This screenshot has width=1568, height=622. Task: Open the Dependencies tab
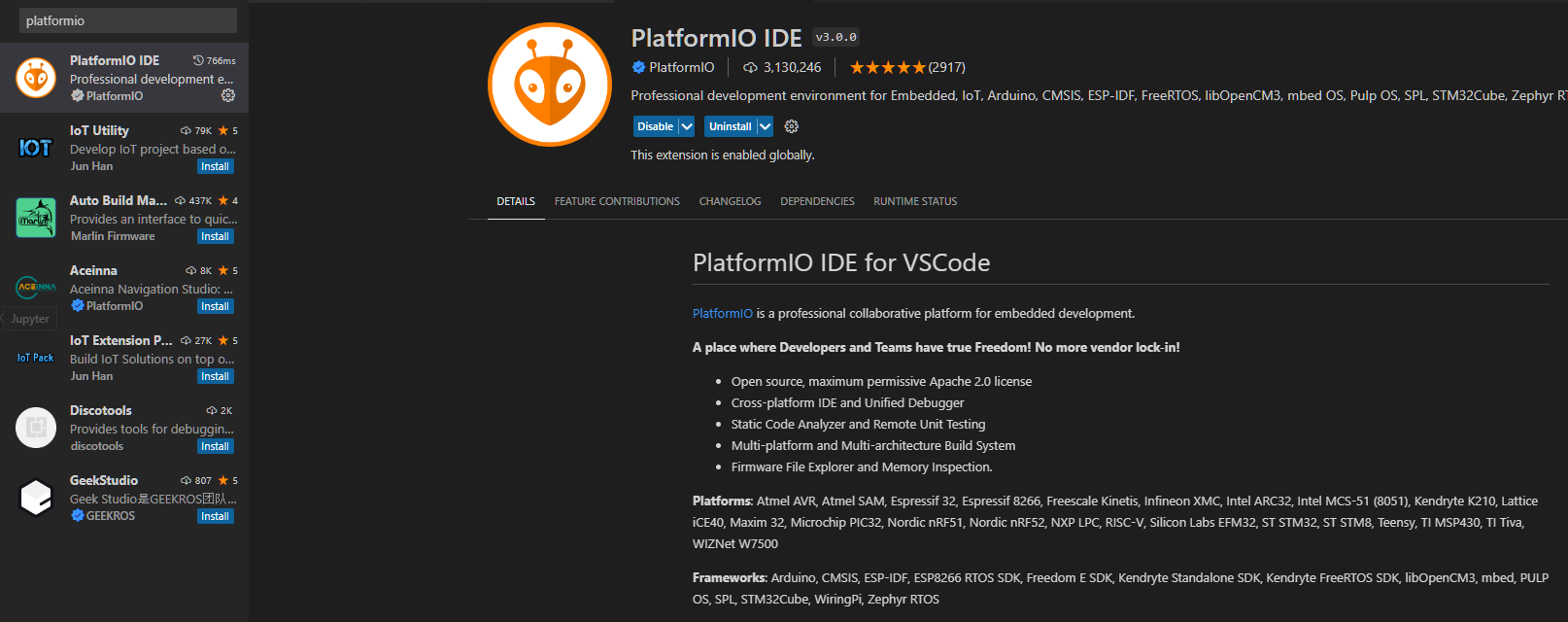818,201
